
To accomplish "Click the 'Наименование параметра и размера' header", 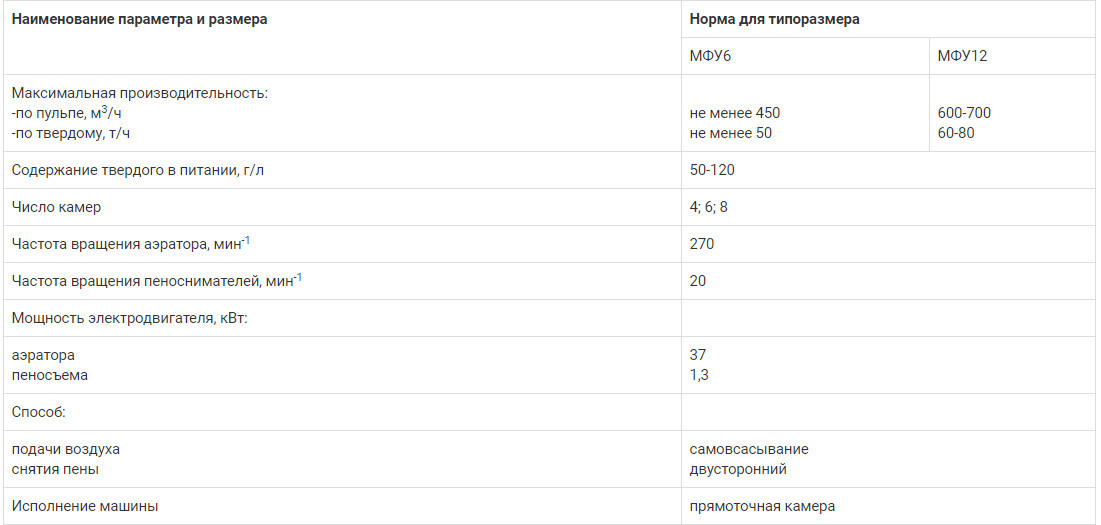I will tap(140, 20).
